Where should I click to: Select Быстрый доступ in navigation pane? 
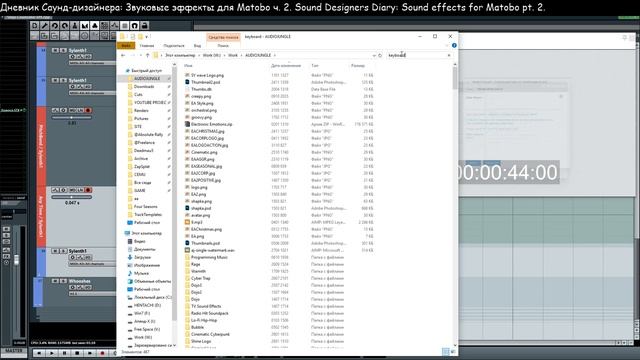tap(147, 71)
